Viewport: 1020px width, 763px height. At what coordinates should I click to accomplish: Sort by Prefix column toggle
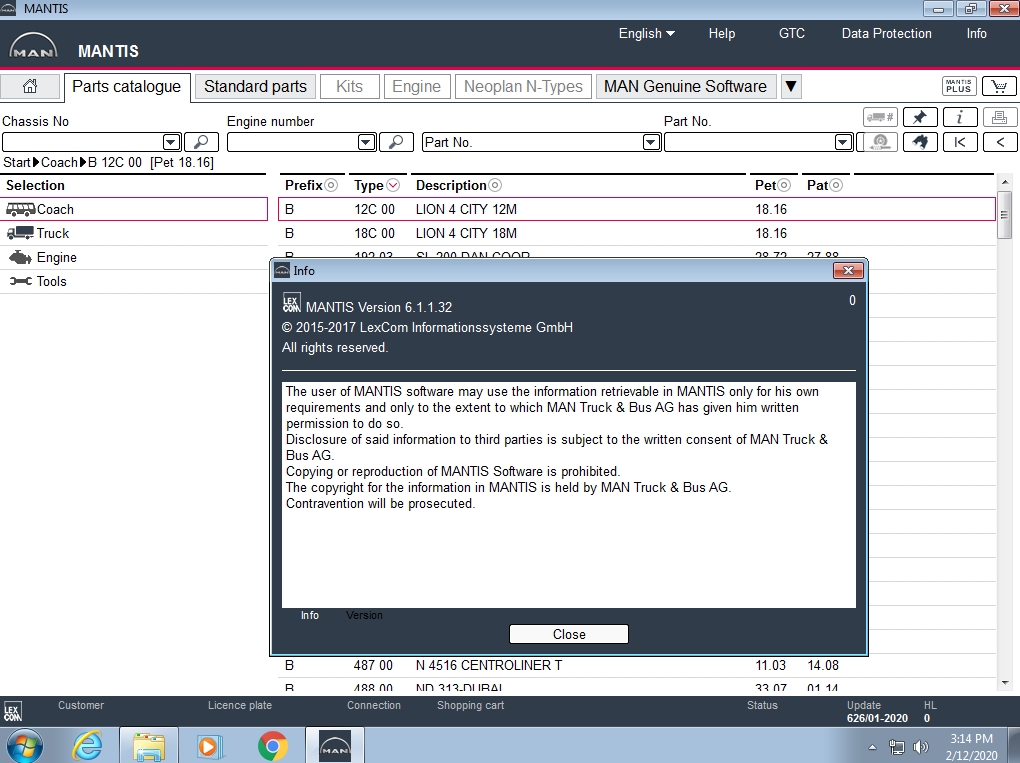point(331,185)
